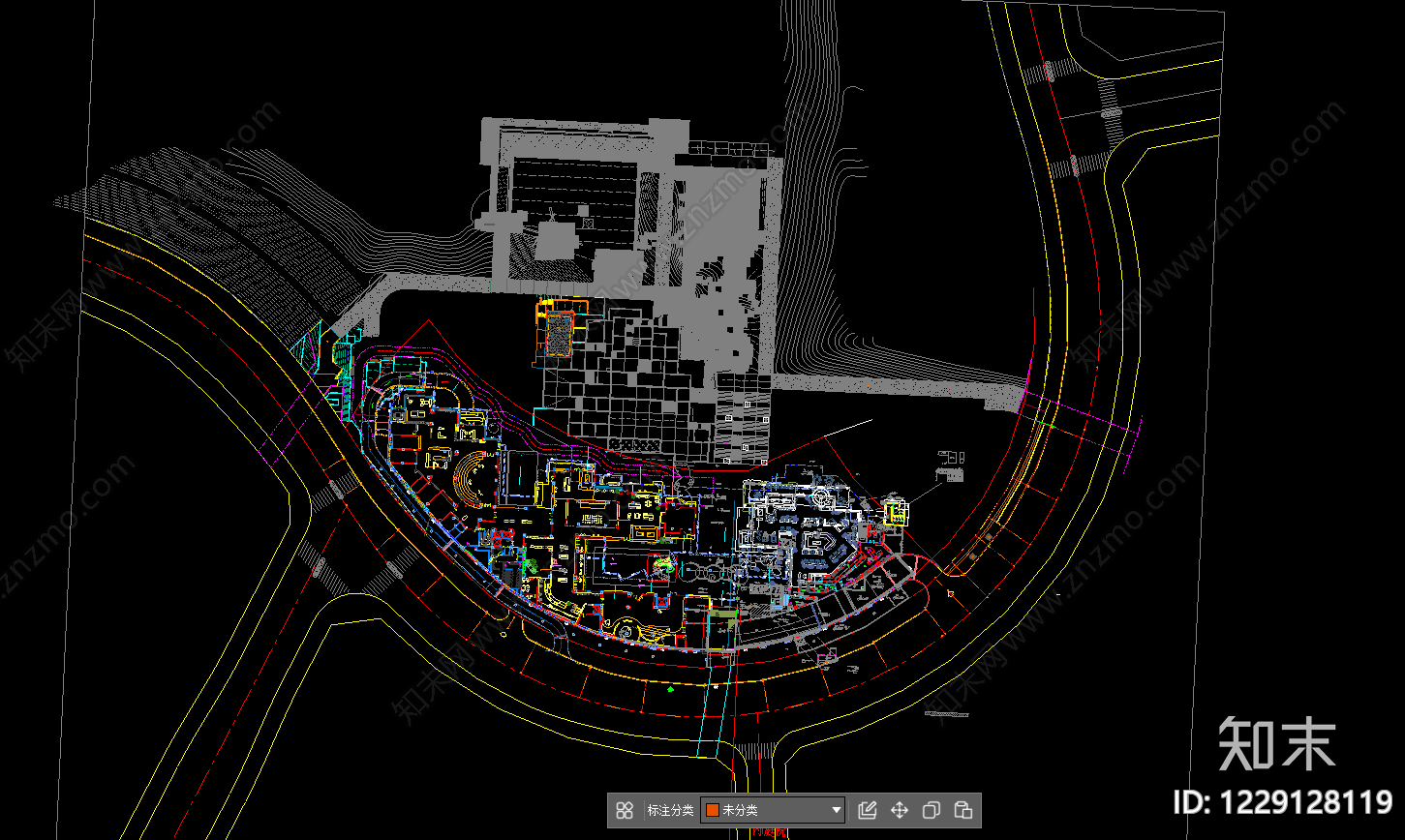Click the paste clipboard icon
The image size is (1405, 840).
(962, 810)
